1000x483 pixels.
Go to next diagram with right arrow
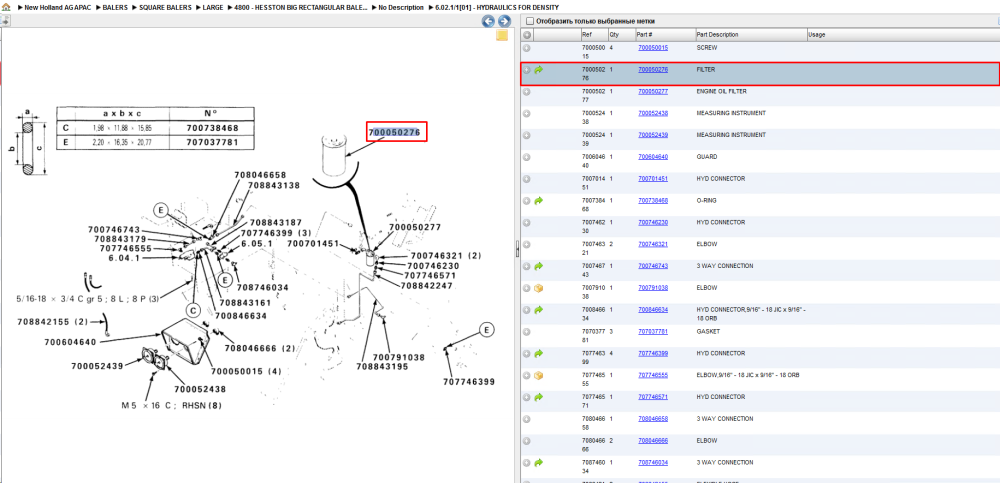coord(503,21)
